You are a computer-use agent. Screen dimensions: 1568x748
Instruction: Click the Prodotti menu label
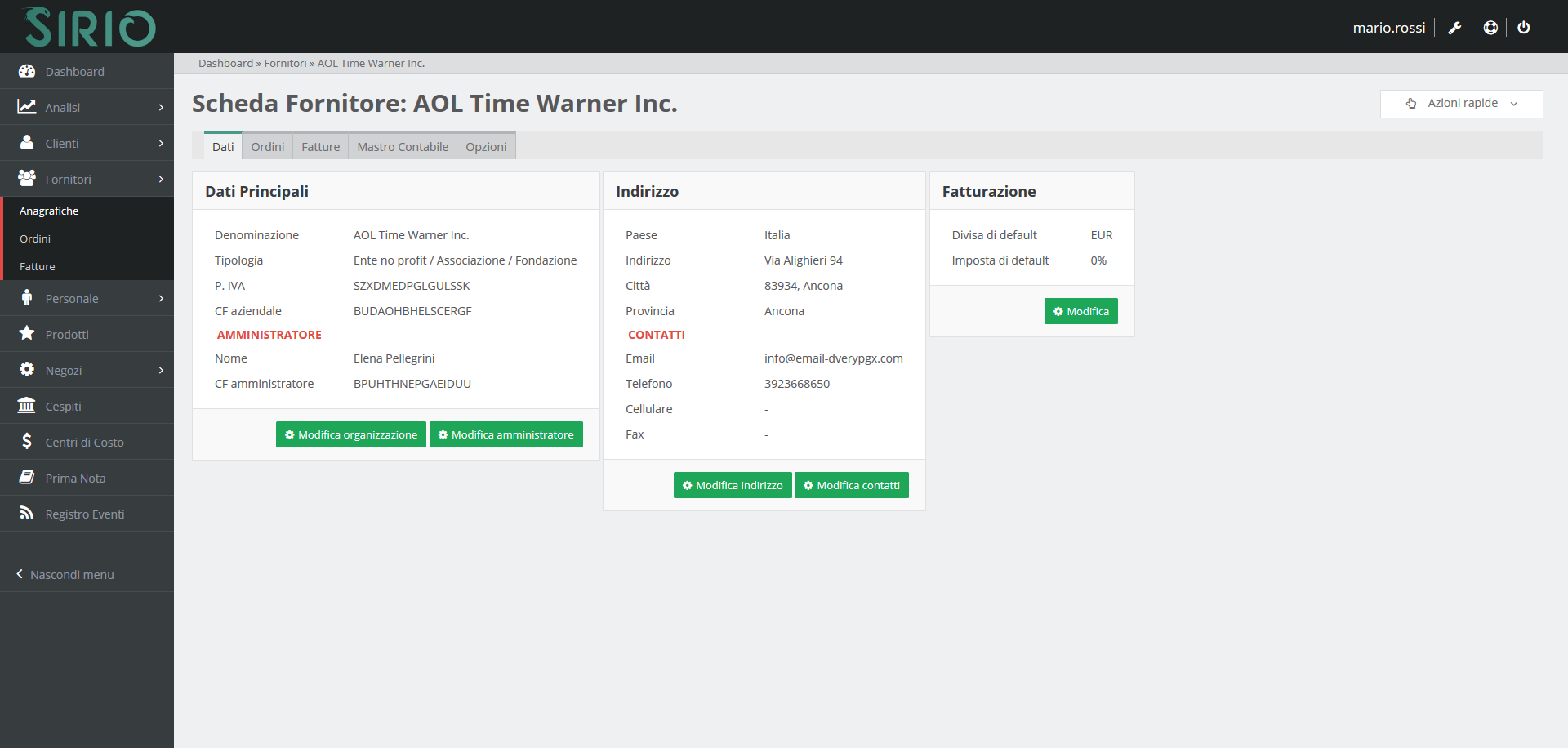(x=67, y=335)
